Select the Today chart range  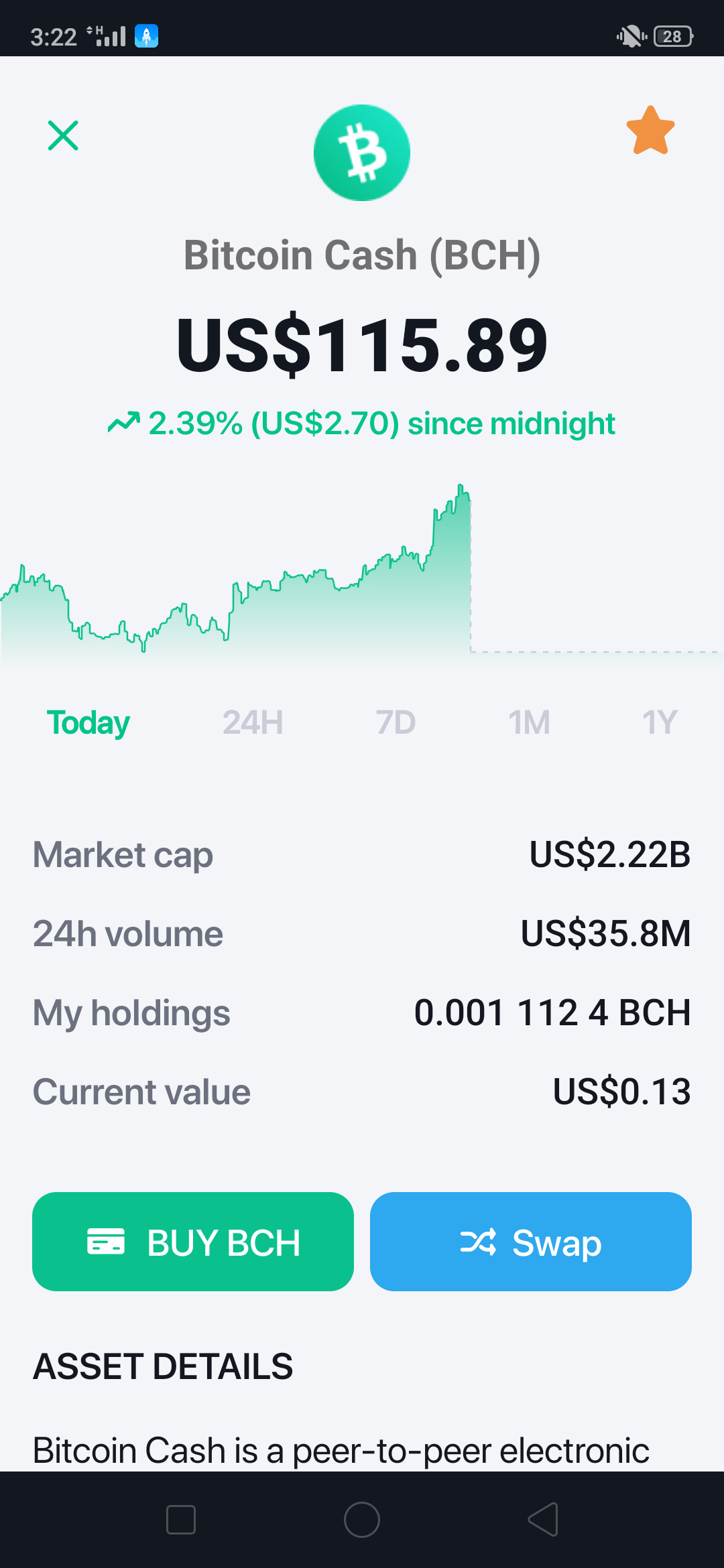(x=88, y=723)
